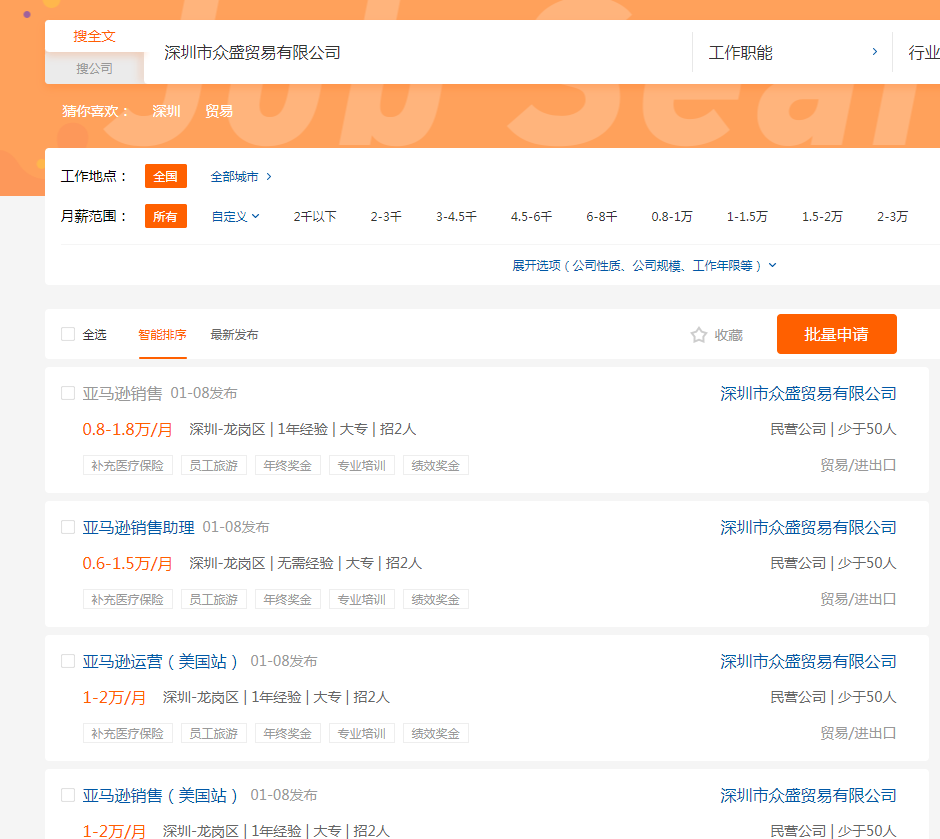The height and width of the screenshot is (839, 940).
Task: Open the 亚马逊销售助理 job posting
Action: [x=138, y=527]
